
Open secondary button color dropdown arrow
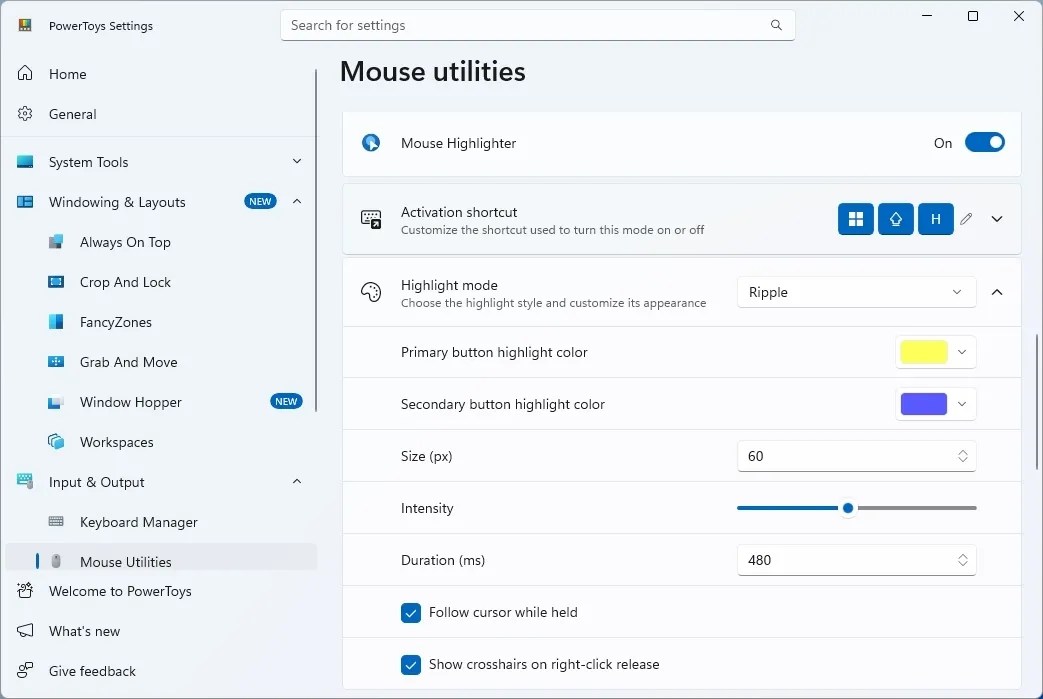[962, 404]
